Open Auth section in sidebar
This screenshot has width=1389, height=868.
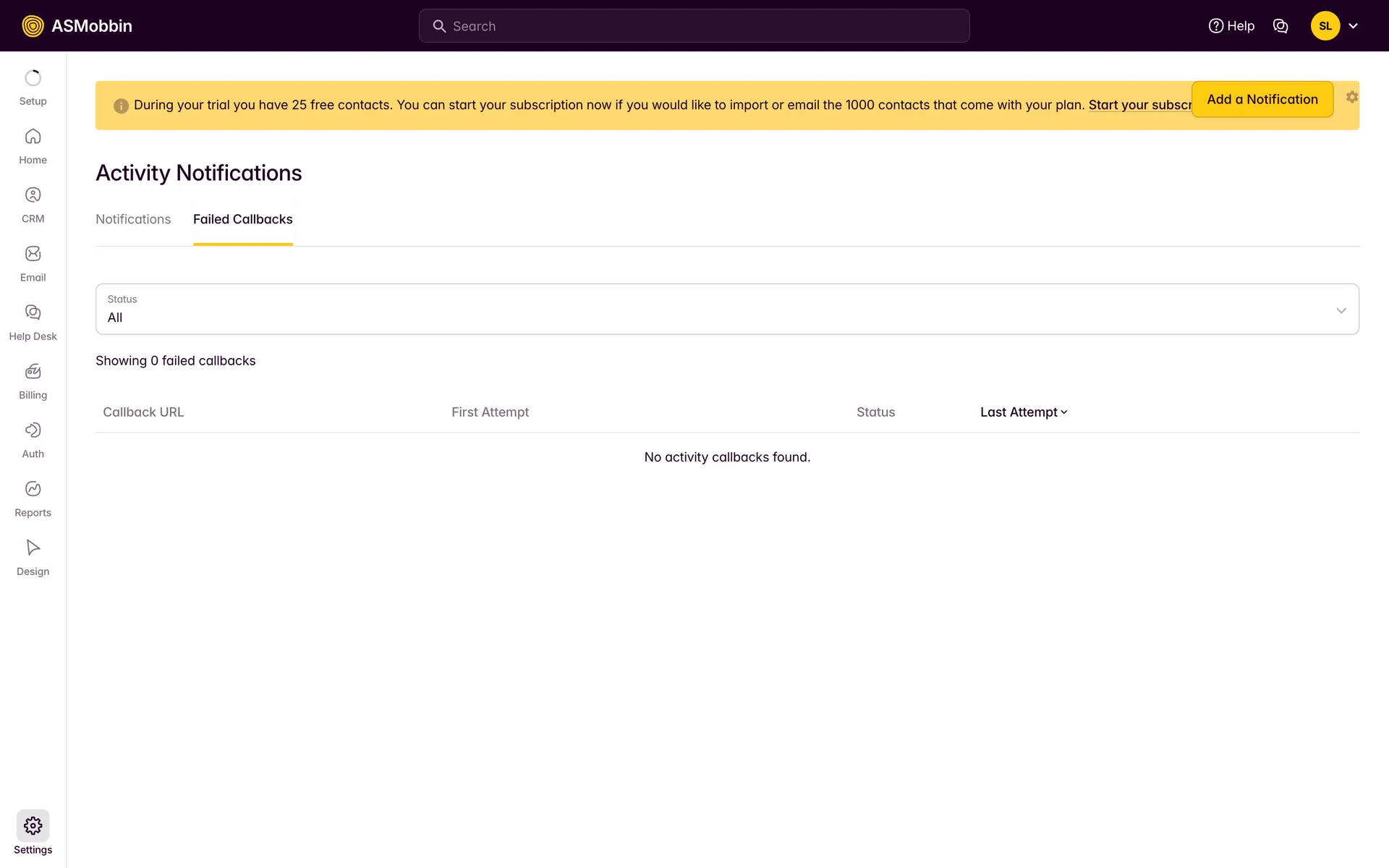tap(33, 440)
